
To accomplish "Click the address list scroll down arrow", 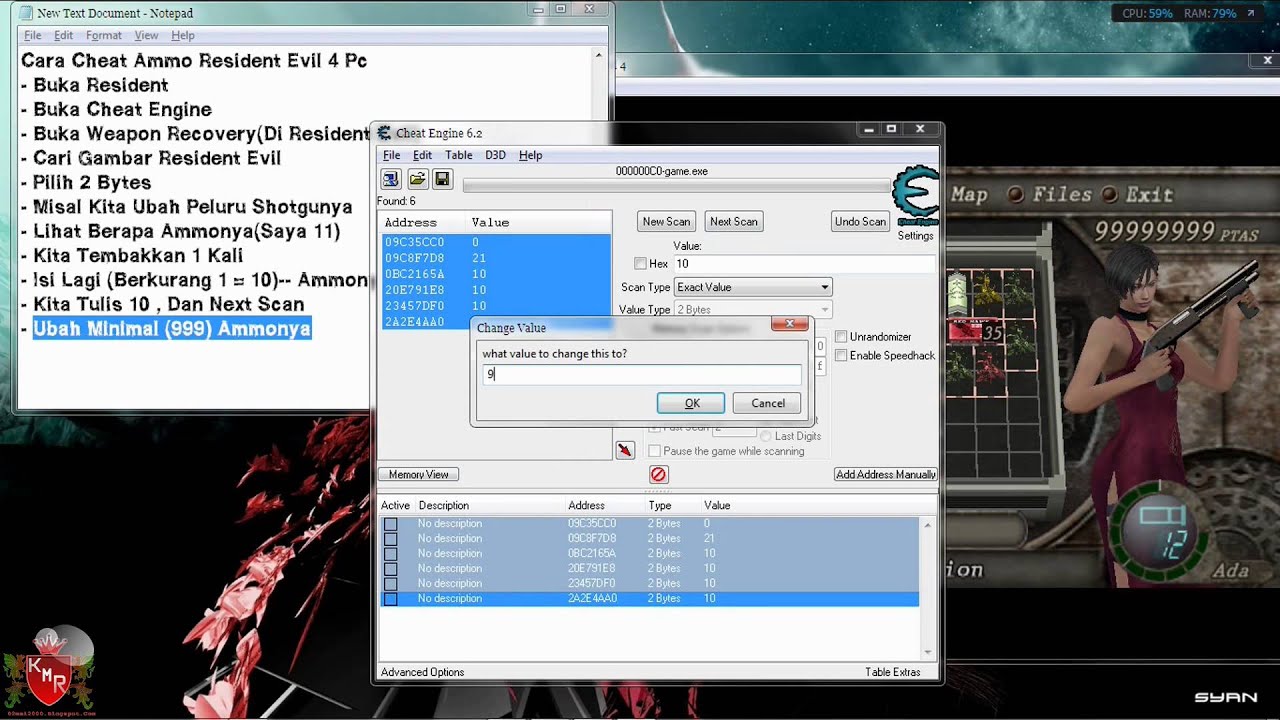I will [x=928, y=652].
